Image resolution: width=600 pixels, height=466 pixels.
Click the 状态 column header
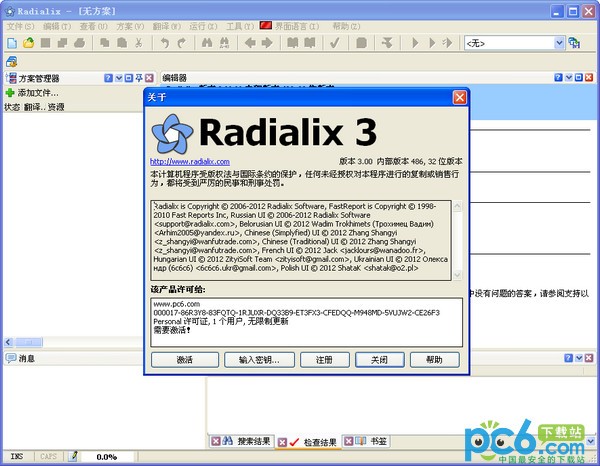tap(12, 107)
